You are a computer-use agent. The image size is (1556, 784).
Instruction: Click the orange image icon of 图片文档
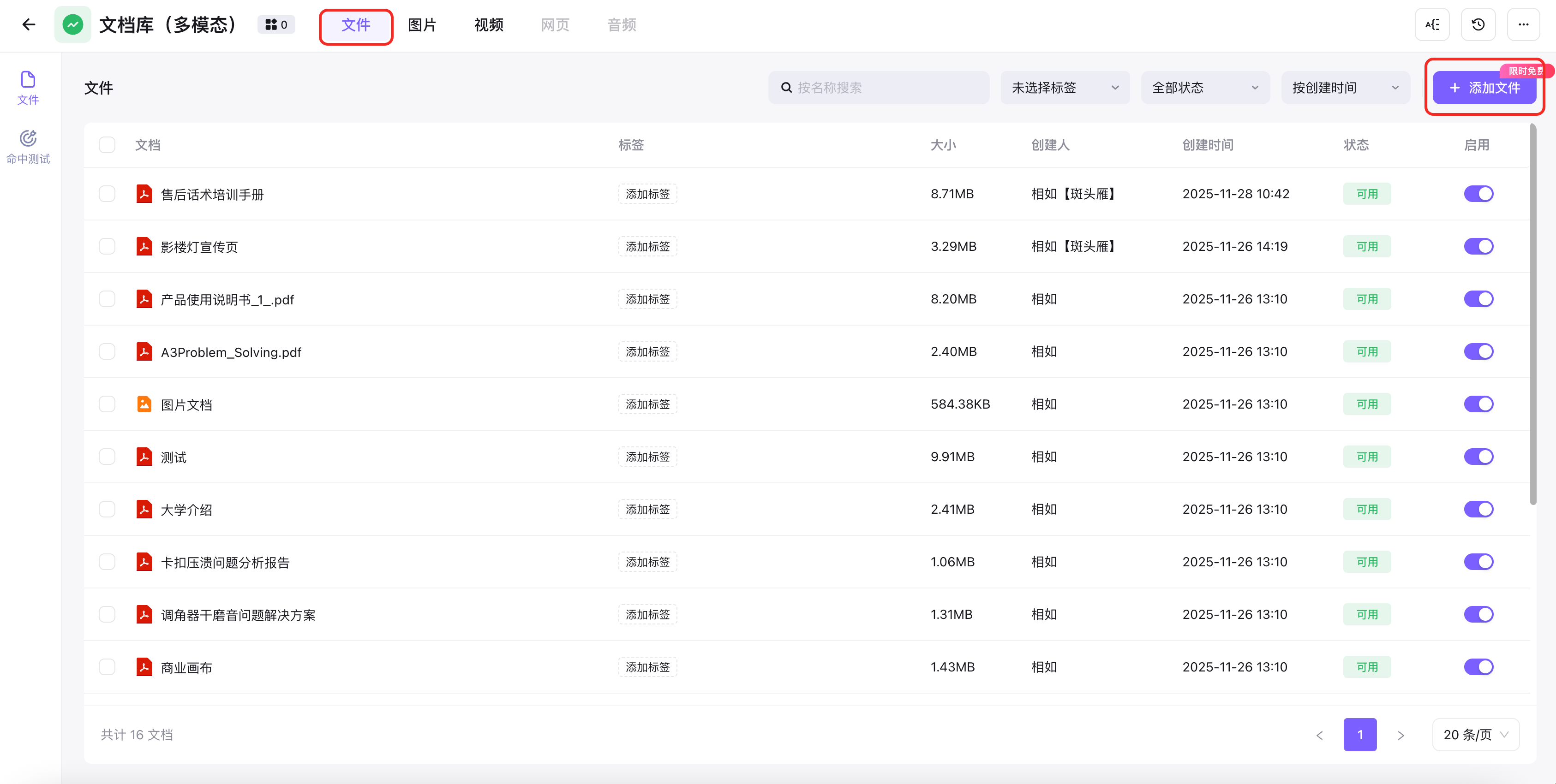pos(144,404)
